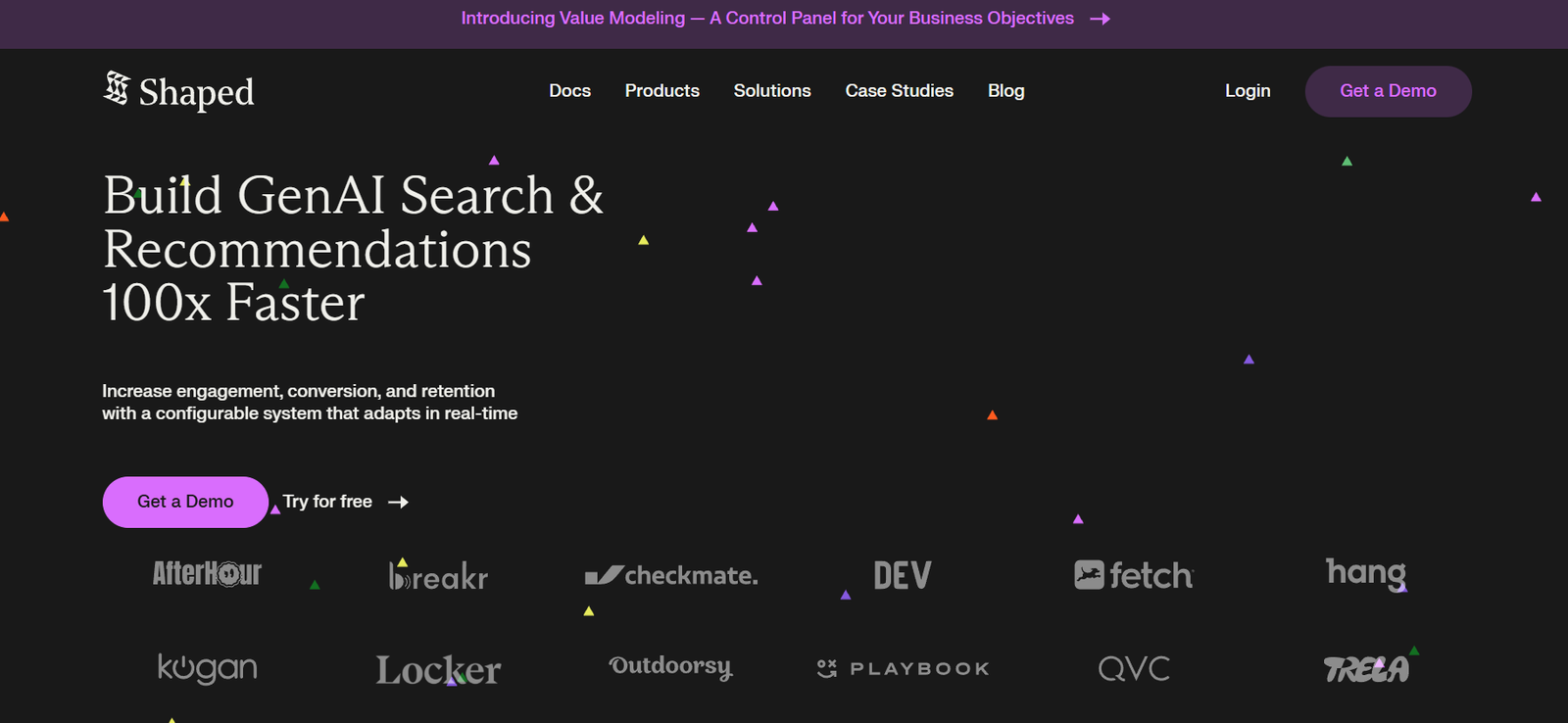Click the fetch company logo
Image resolution: width=1568 pixels, height=723 pixels.
(1134, 575)
